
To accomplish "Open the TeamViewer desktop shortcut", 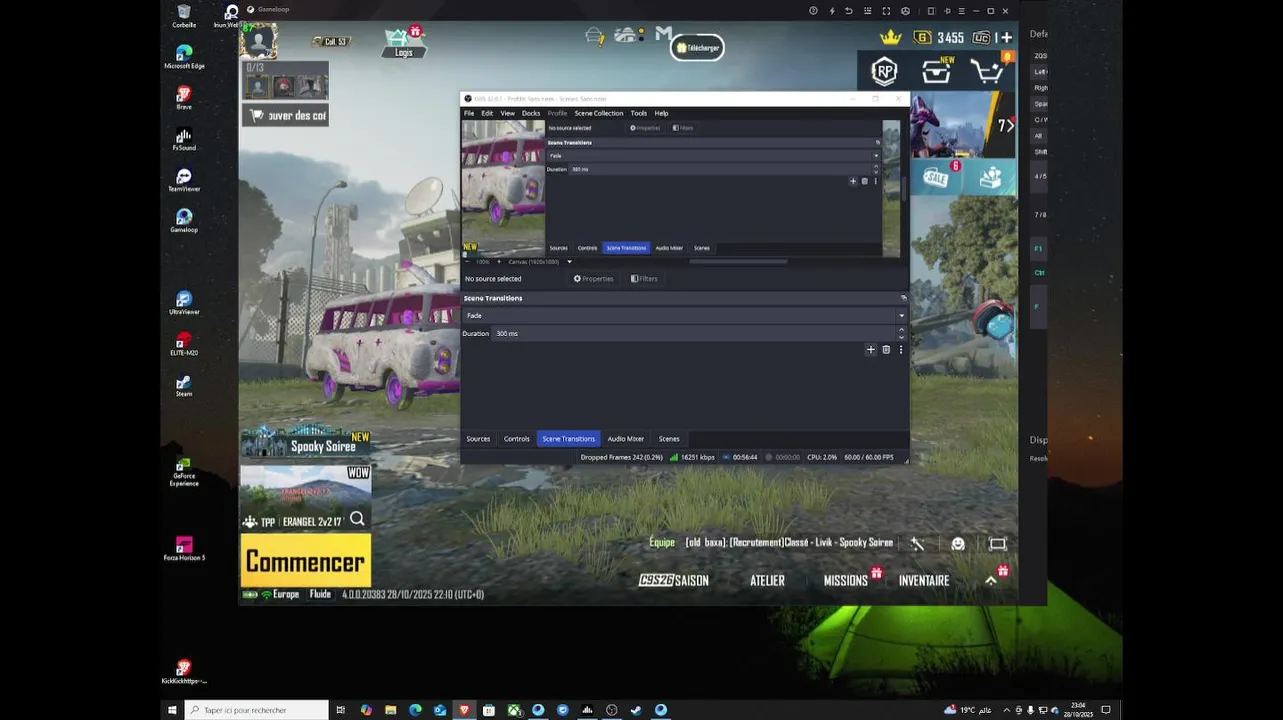I will pos(184,180).
